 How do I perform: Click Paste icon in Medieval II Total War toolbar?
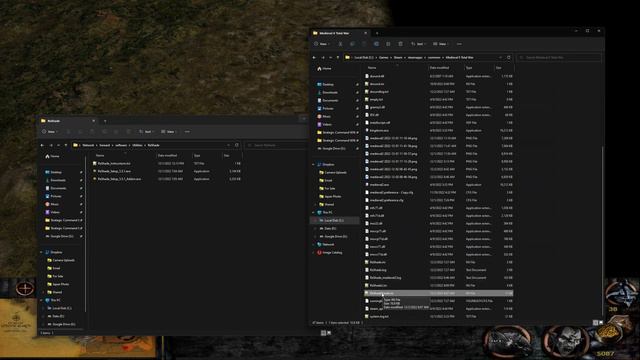(364, 44)
